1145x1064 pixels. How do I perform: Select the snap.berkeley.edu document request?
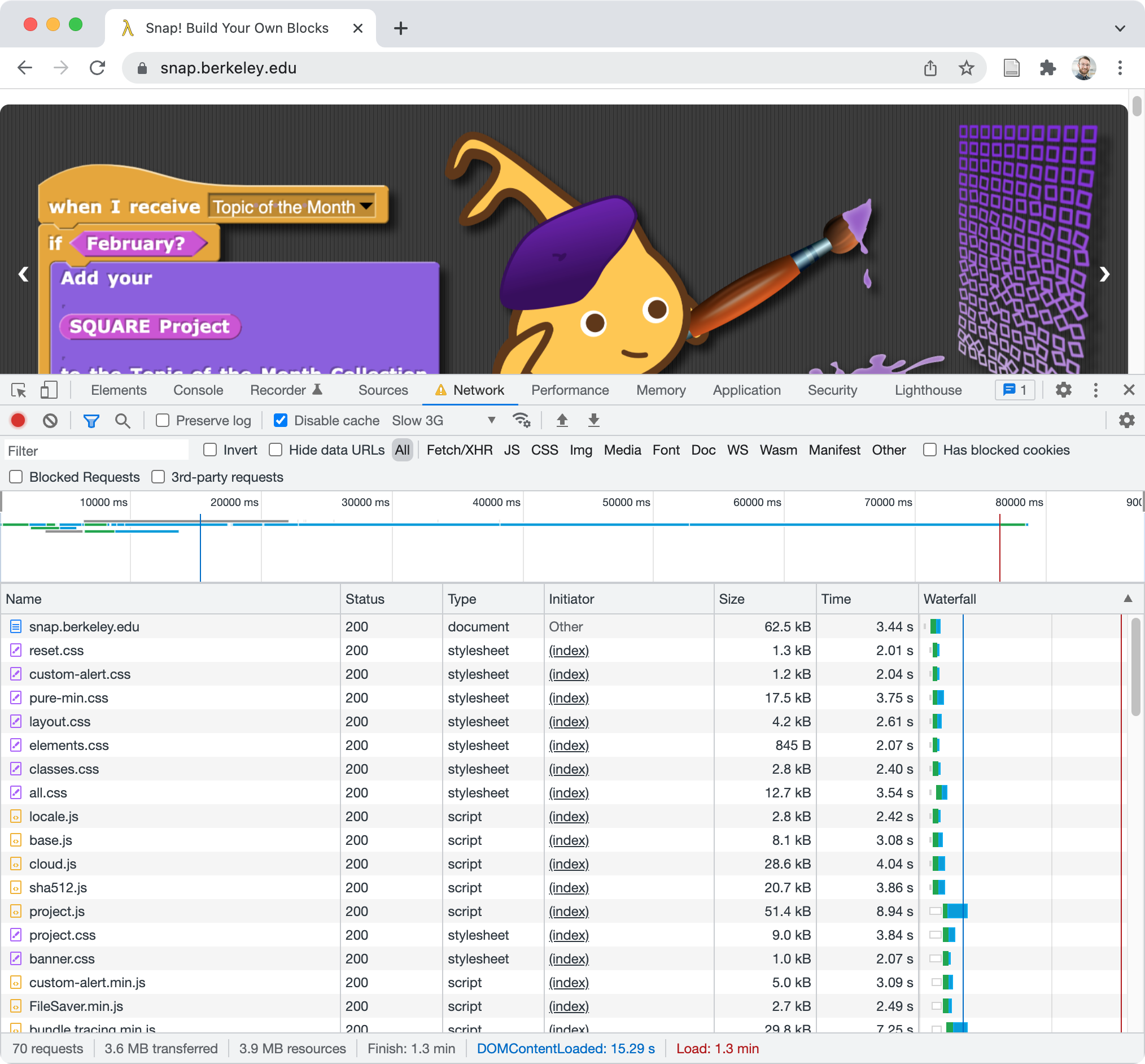[x=85, y=626]
